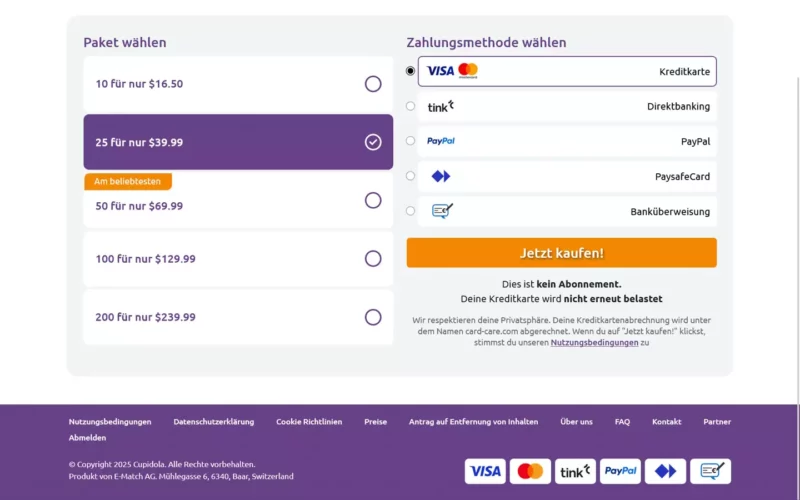Viewport: 800px width, 500px height.
Task: Click the Visa Mastercard logo in Kreditkarte row
Action: tap(452, 71)
